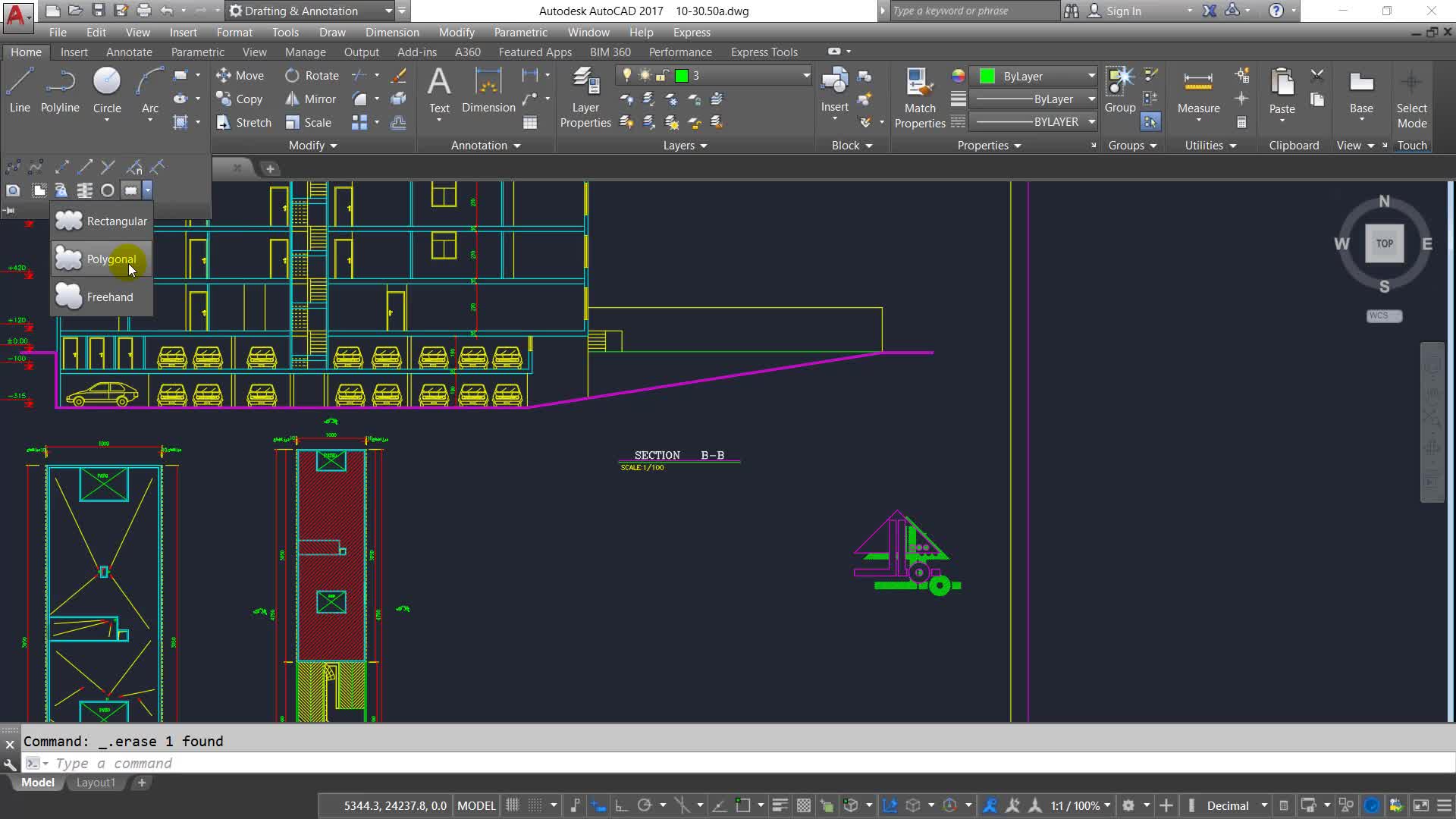The image size is (1456, 819).
Task: Click the green ByLayer color swatch
Action: (x=987, y=76)
